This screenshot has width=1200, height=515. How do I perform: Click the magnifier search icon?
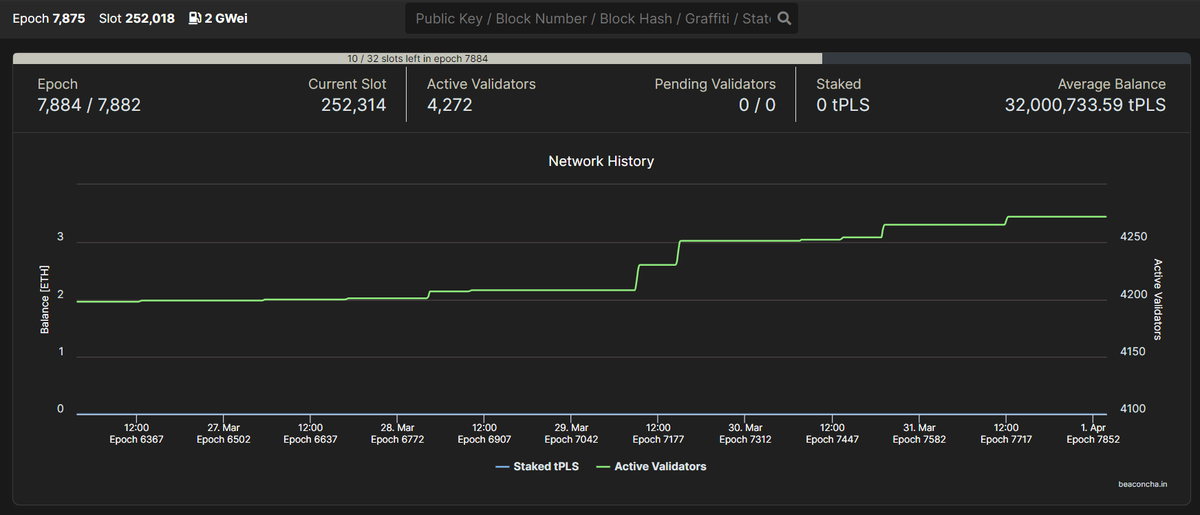click(x=784, y=18)
